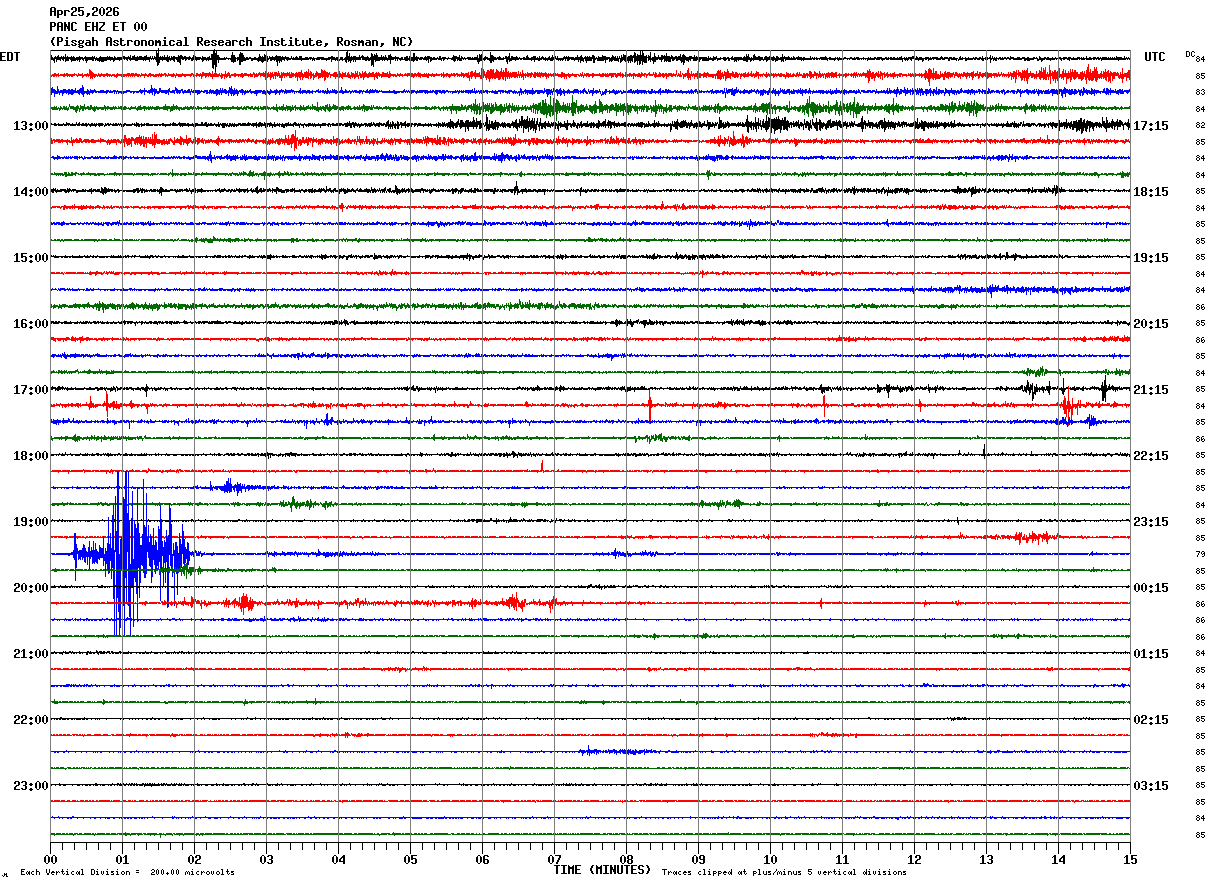This screenshot has height=886, width=1210.
Task: Click minute 15 on the time axis
Action: [x=1130, y=860]
